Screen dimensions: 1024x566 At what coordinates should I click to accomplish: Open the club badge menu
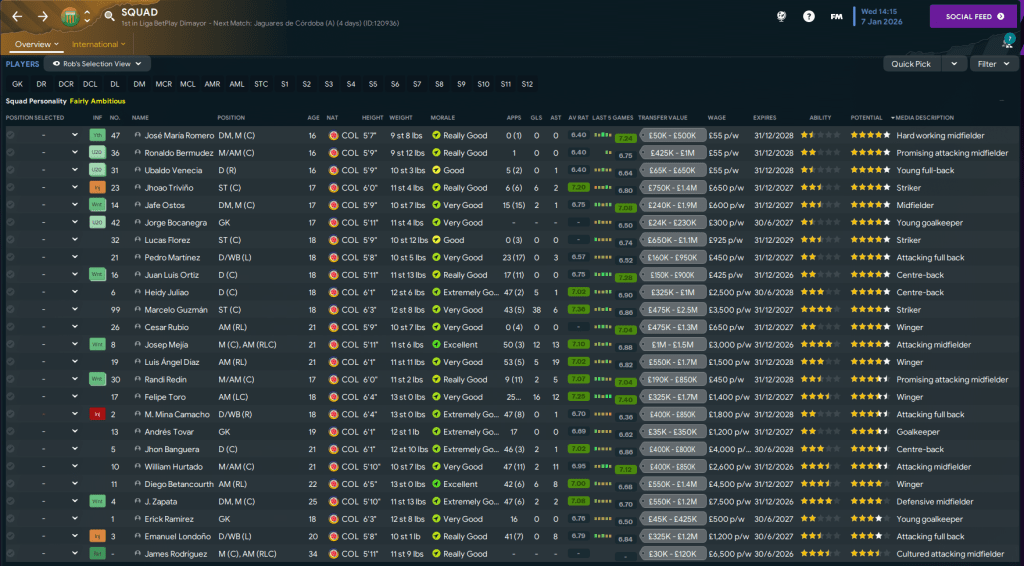[x=71, y=17]
